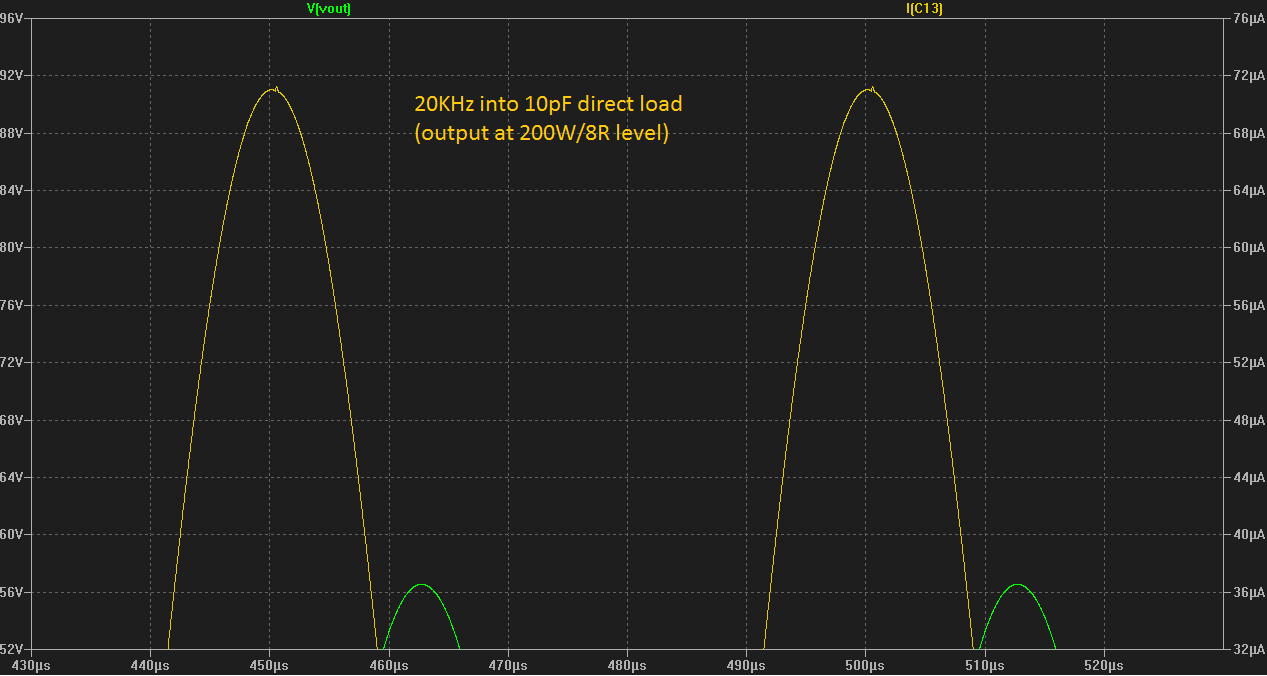This screenshot has width=1267, height=676.
Task: Click the 92V left axis label
Action: [12, 75]
